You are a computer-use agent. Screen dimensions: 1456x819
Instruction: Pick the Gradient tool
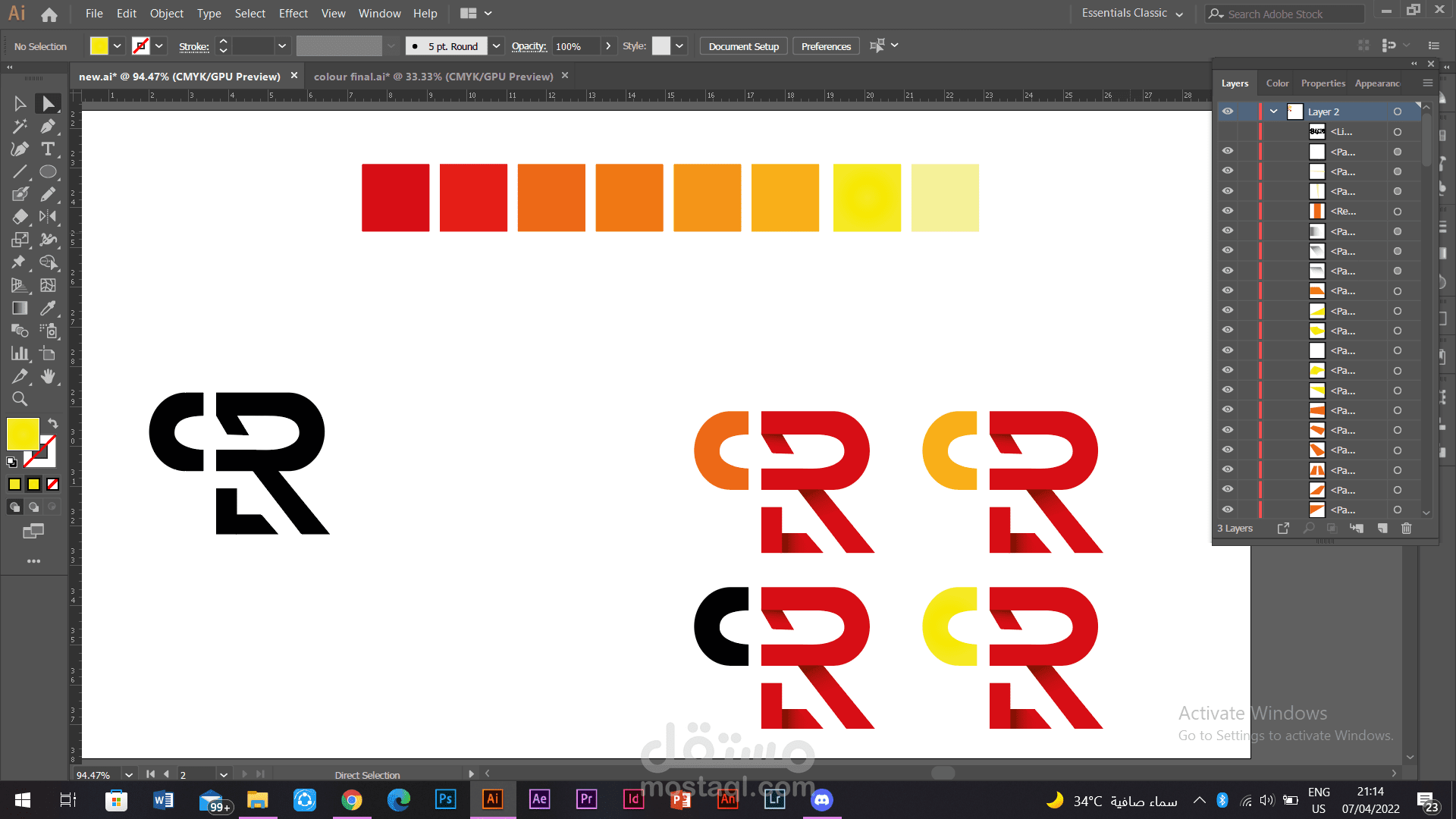pos(20,308)
